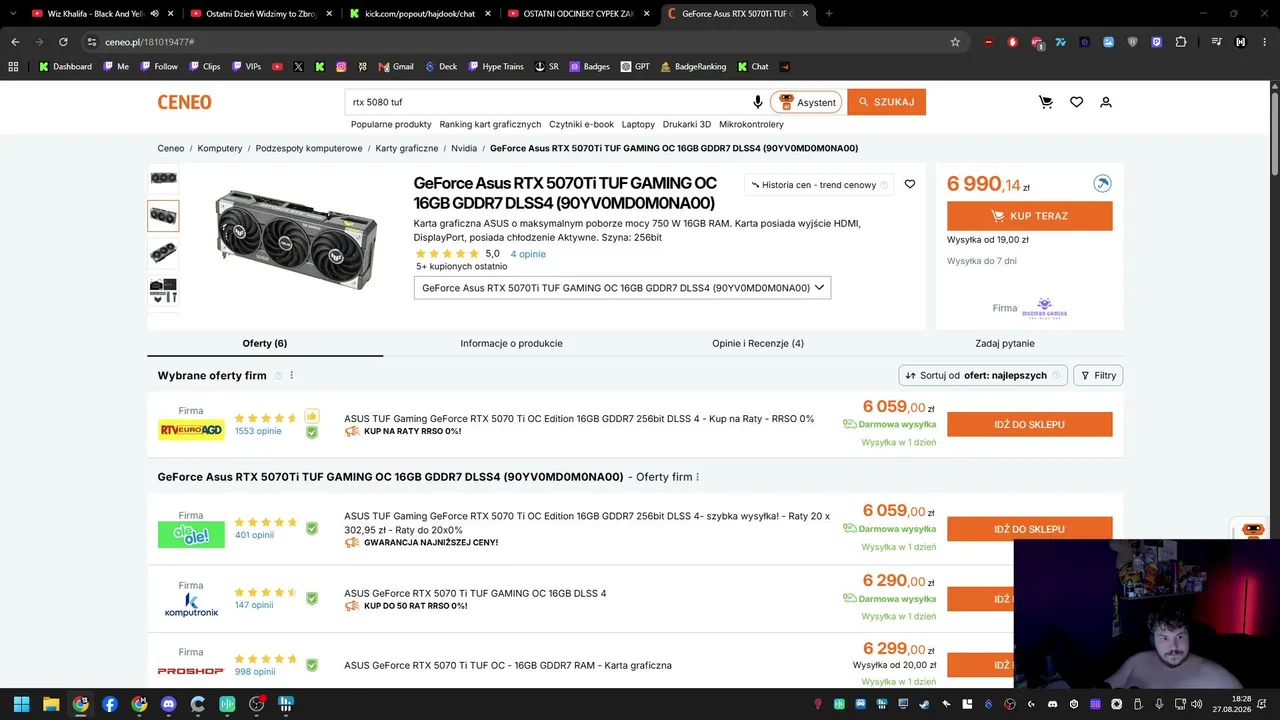Open the 'Filtry' filters button
The height and width of the screenshot is (720, 1280).
(x=1098, y=375)
